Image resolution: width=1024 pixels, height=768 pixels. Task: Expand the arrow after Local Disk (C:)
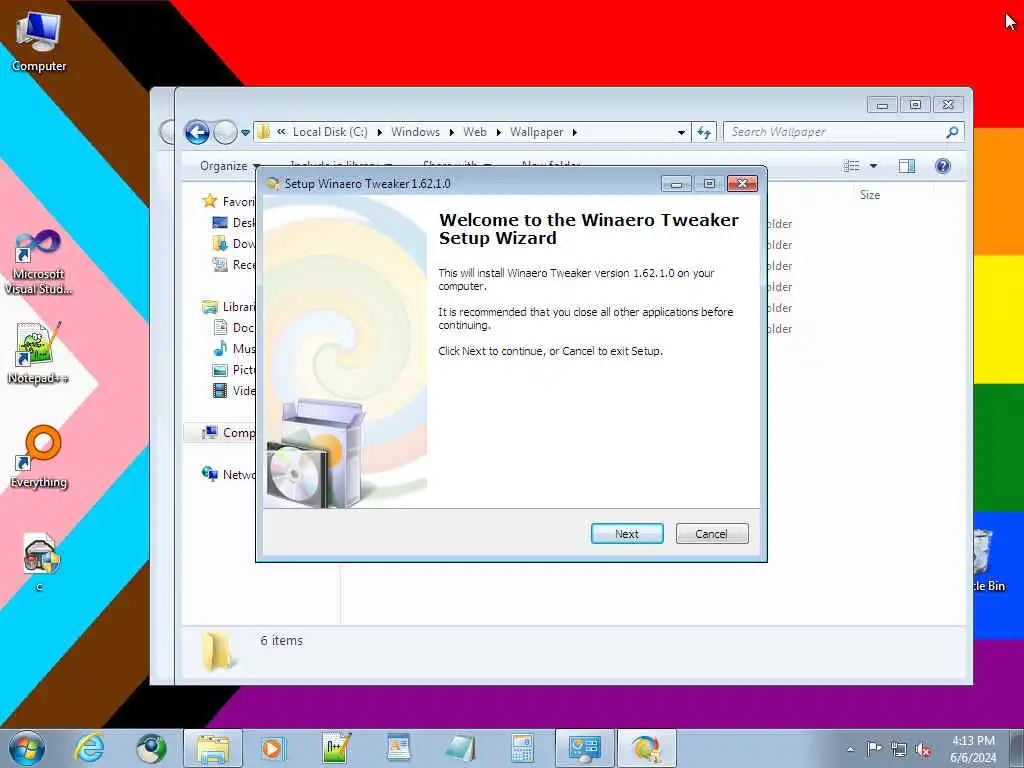379,133
